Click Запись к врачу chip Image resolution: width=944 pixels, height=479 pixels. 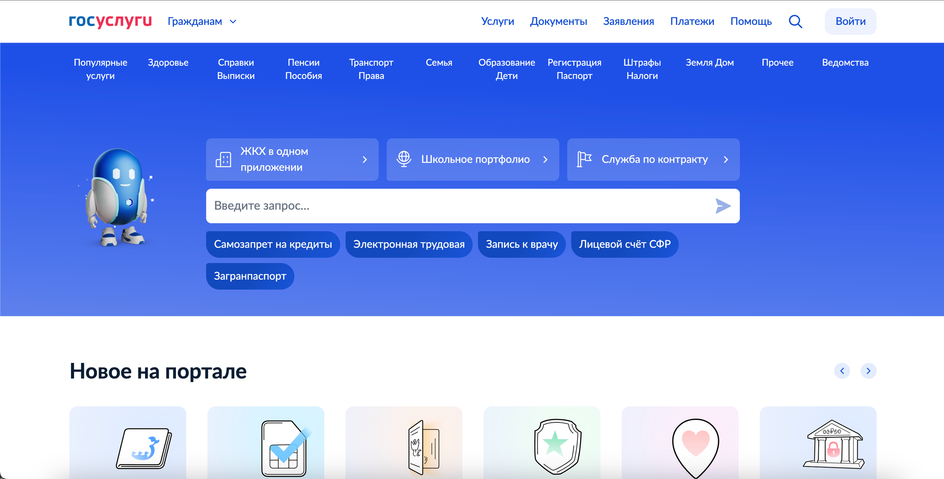pyautogui.click(x=522, y=244)
